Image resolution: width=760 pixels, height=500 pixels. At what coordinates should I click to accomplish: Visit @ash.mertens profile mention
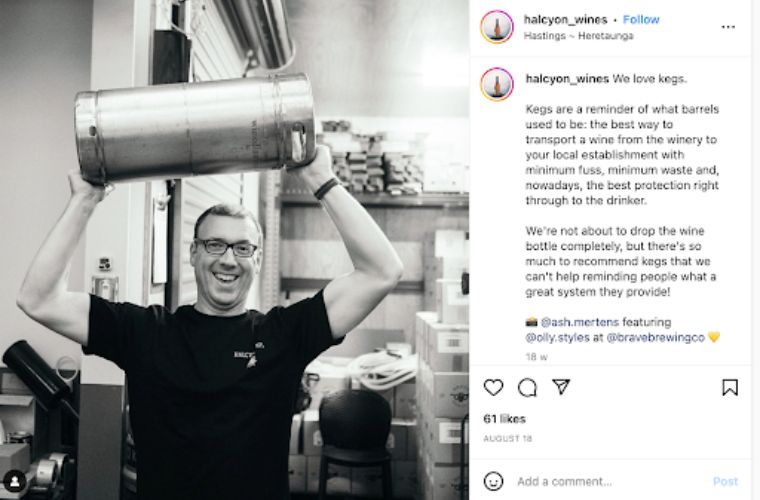coord(580,322)
